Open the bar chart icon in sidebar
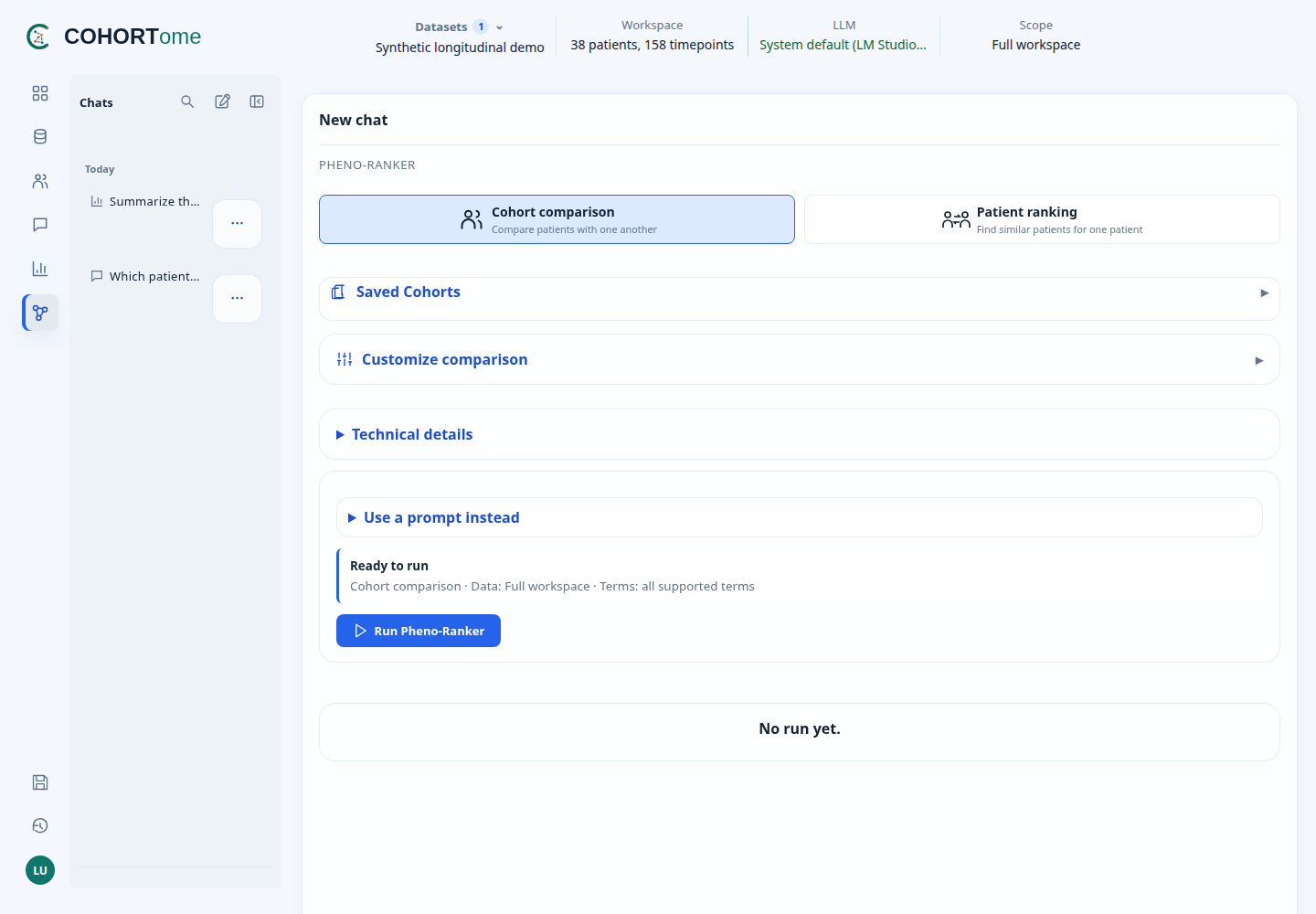Screen dimensions: 1316x914 coord(40,269)
